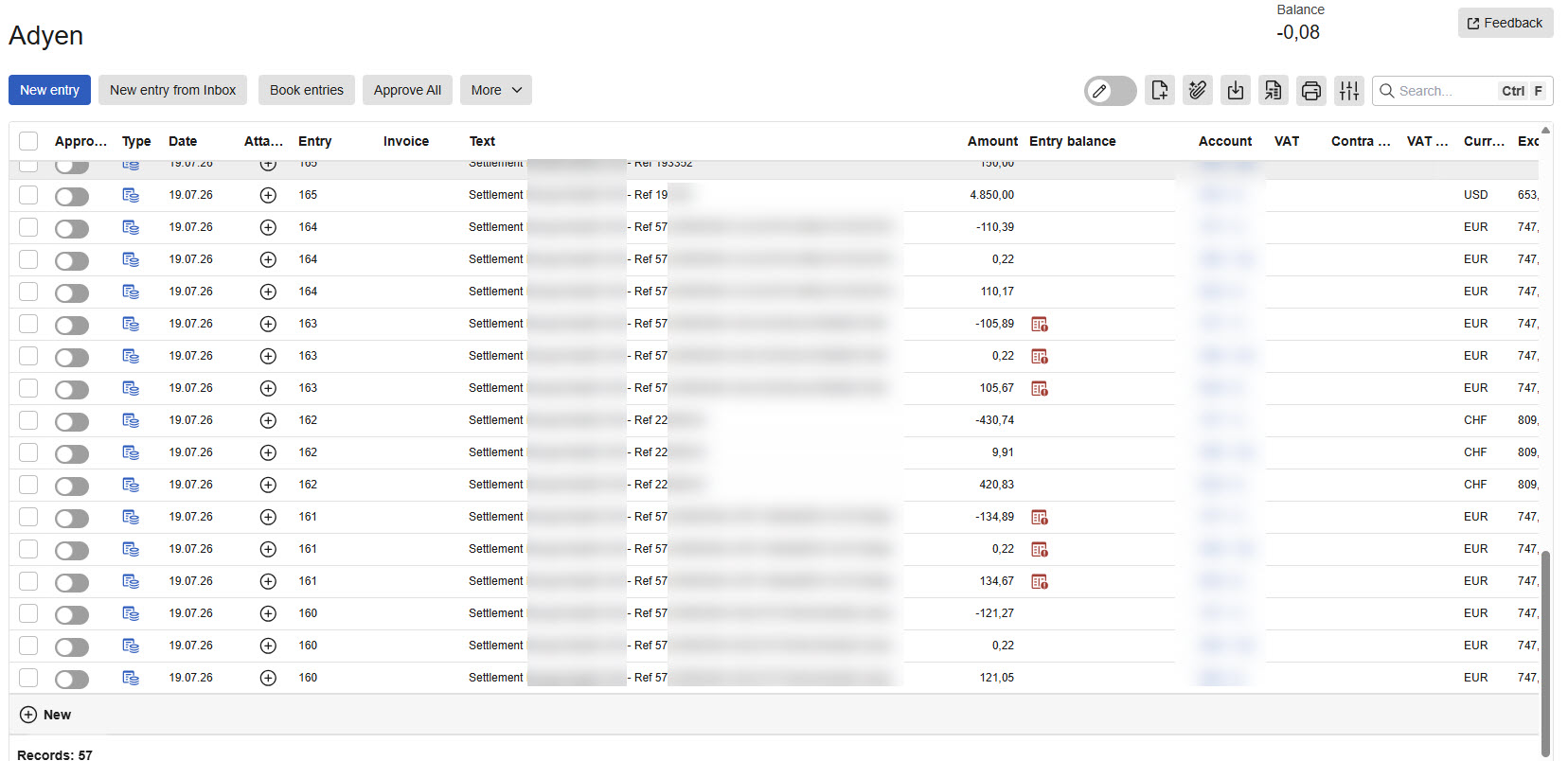Screen dimensions: 1568x761
Task: Toggle approval for the -105,89 row
Action: coord(72,325)
